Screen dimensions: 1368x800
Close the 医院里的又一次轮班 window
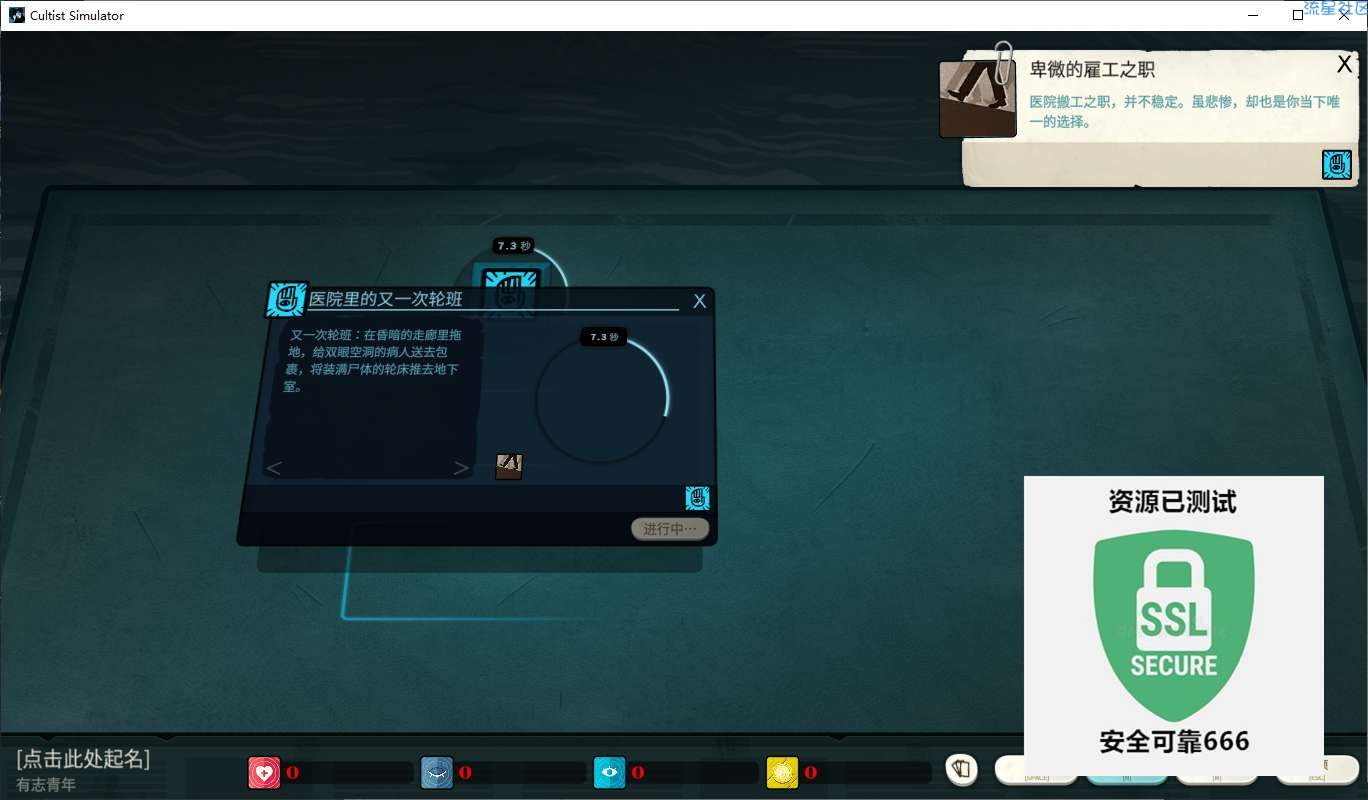700,301
